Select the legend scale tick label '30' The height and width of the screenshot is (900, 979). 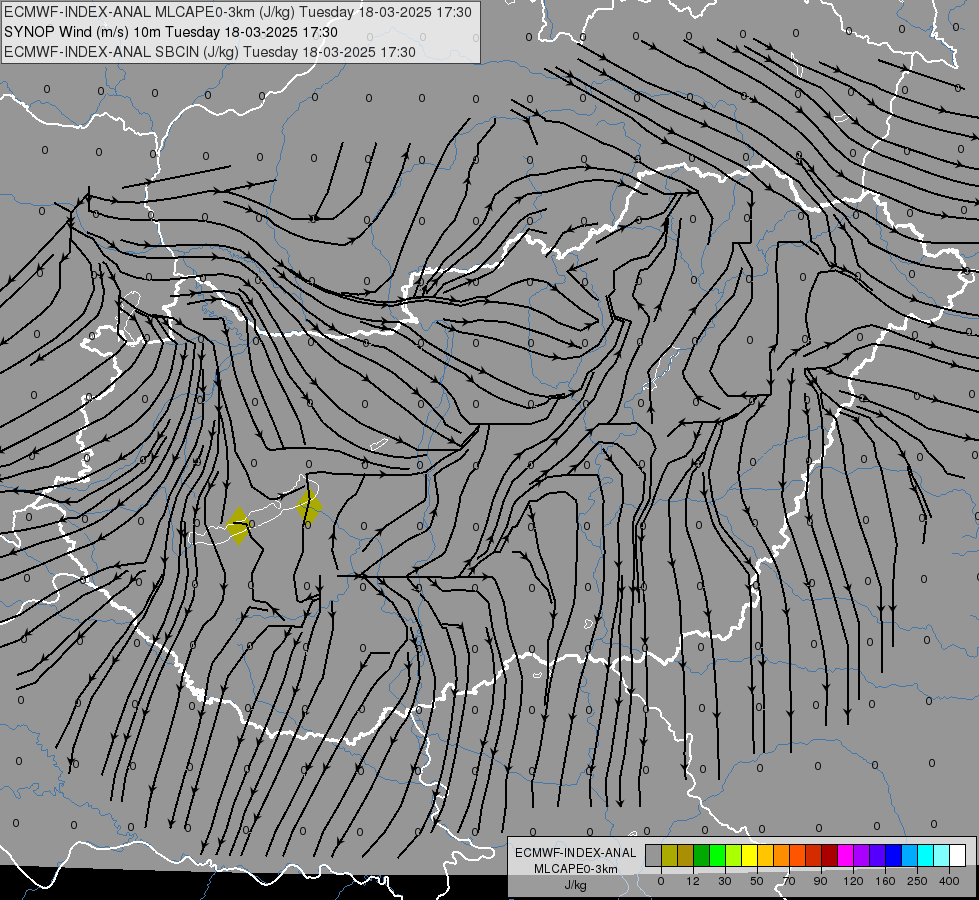(725, 881)
